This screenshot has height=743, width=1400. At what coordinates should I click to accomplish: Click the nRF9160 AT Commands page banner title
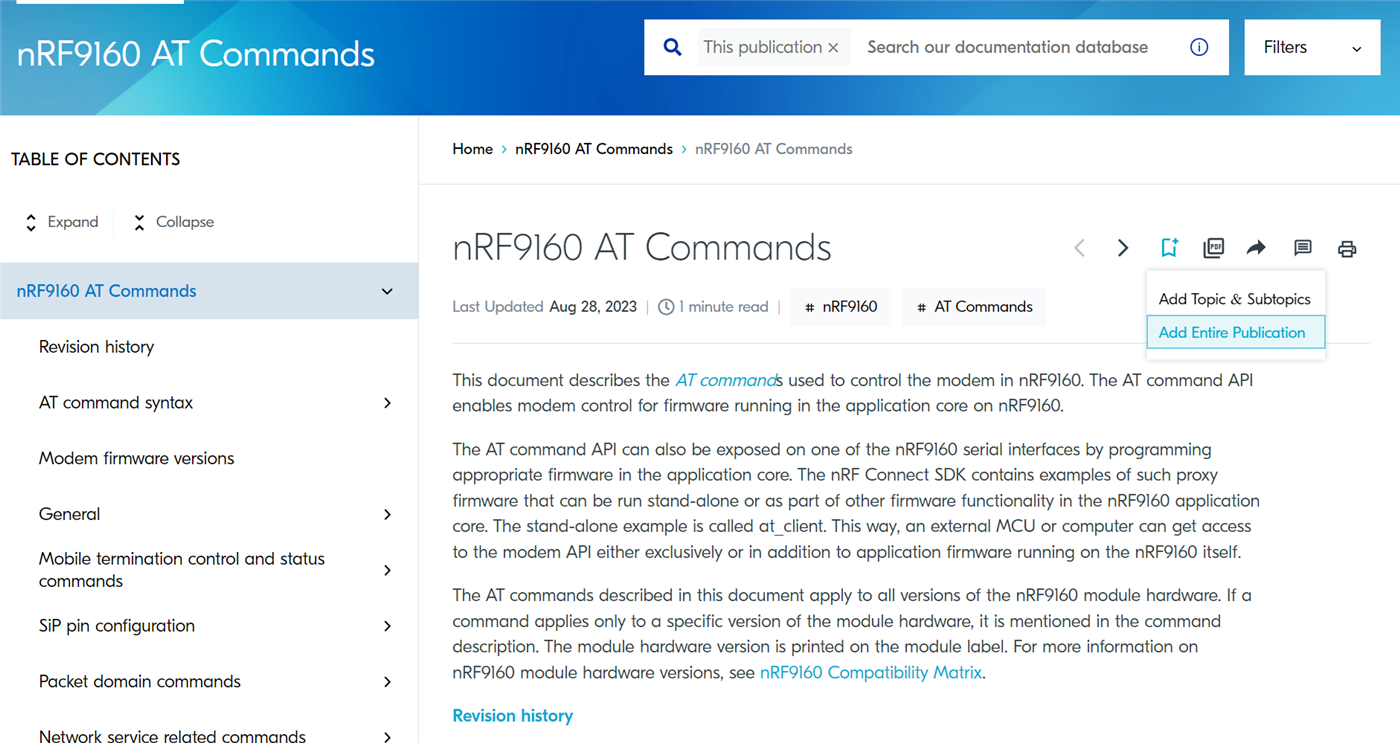click(x=196, y=54)
